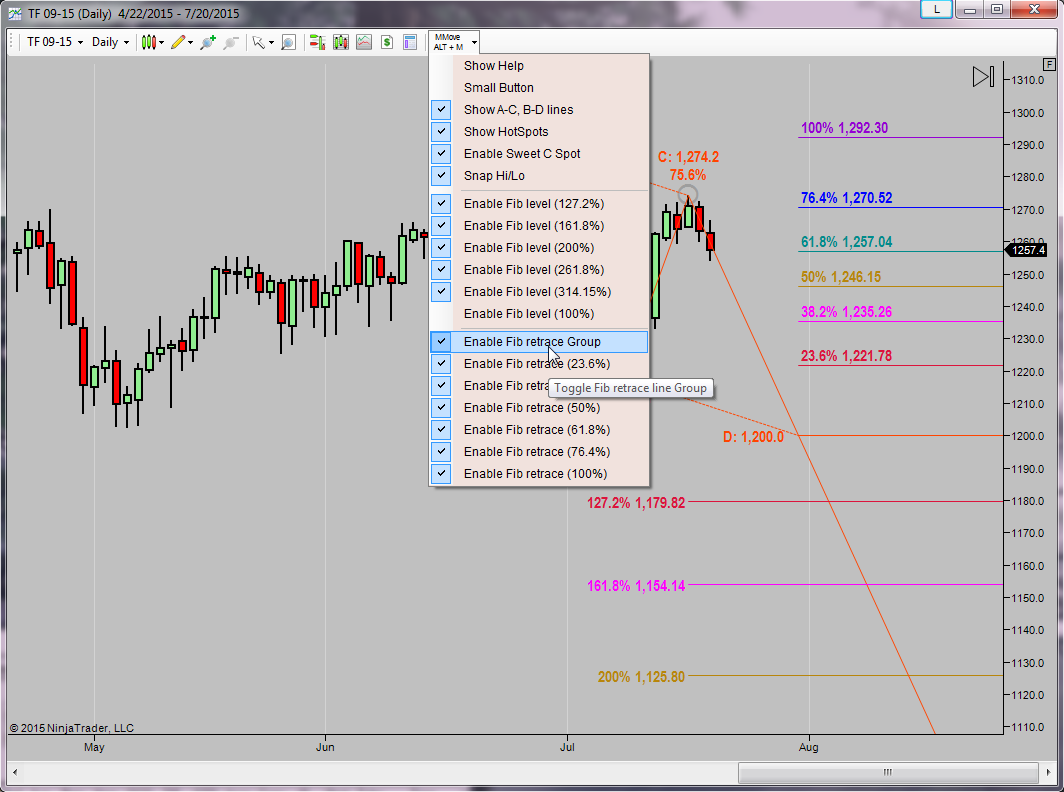Click the zoom in magnifier icon
The width and height of the screenshot is (1064, 792).
[207, 42]
